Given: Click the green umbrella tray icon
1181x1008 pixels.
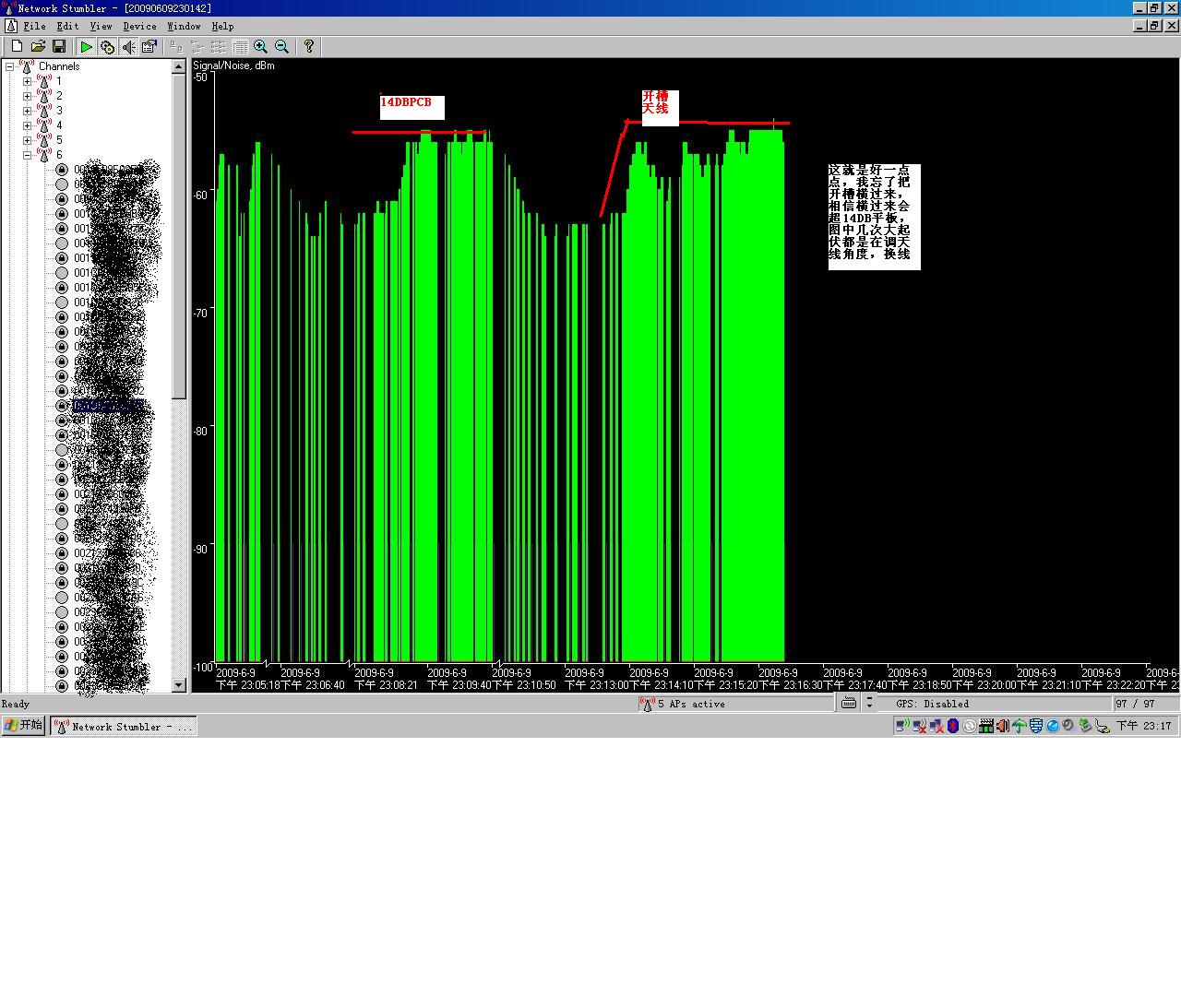Looking at the screenshot, I should click(1020, 726).
